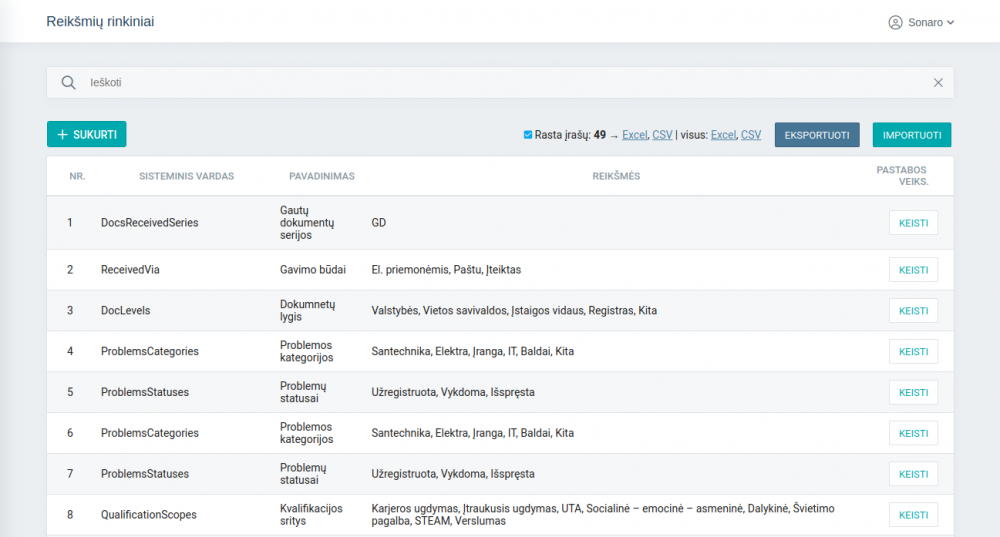1000x537 pixels.
Task: Toggle the 'Rasta įrašų' checkbox
Action: [528, 135]
